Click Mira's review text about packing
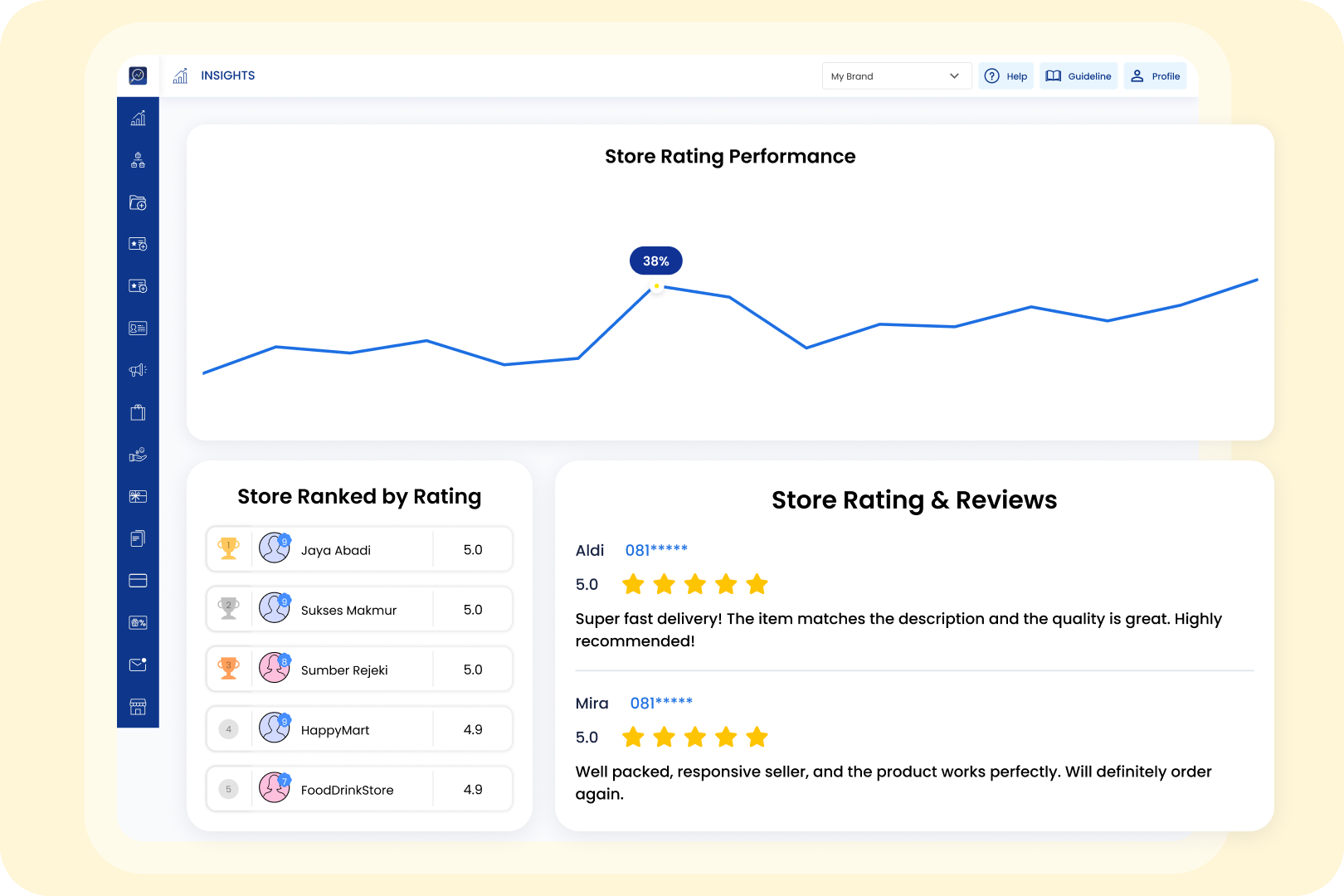1344x896 pixels. 894,782
